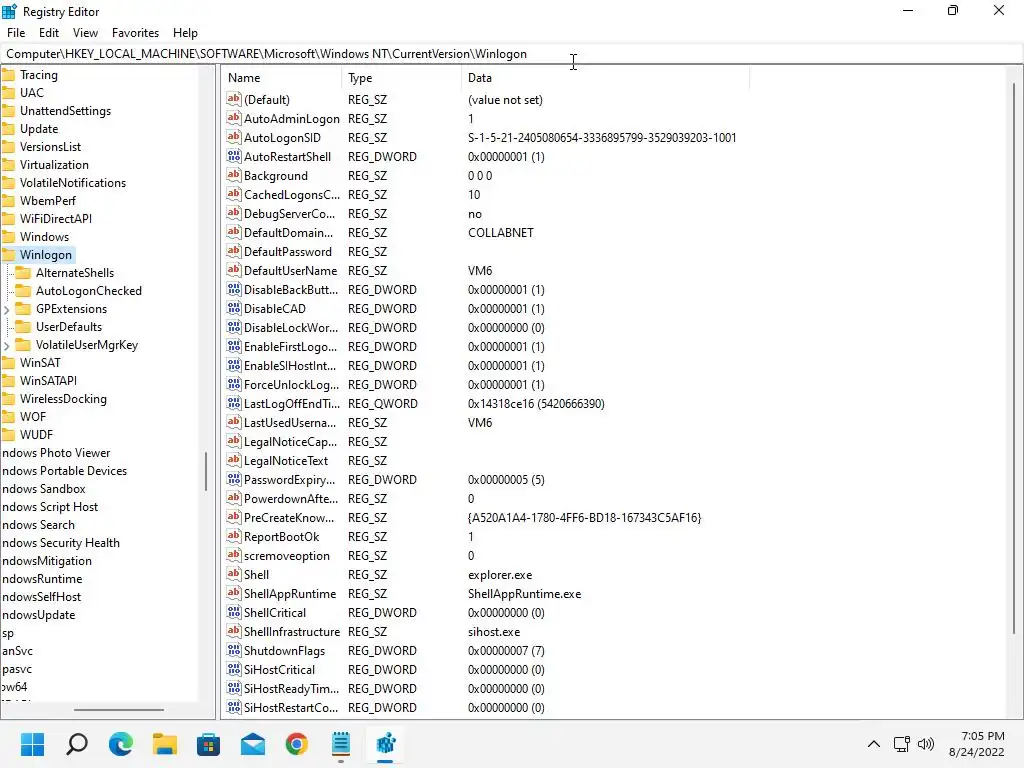The height and width of the screenshot is (768, 1024).
Task: Click the string icon for ReportBootOk
Action: (x=234, y=537)
